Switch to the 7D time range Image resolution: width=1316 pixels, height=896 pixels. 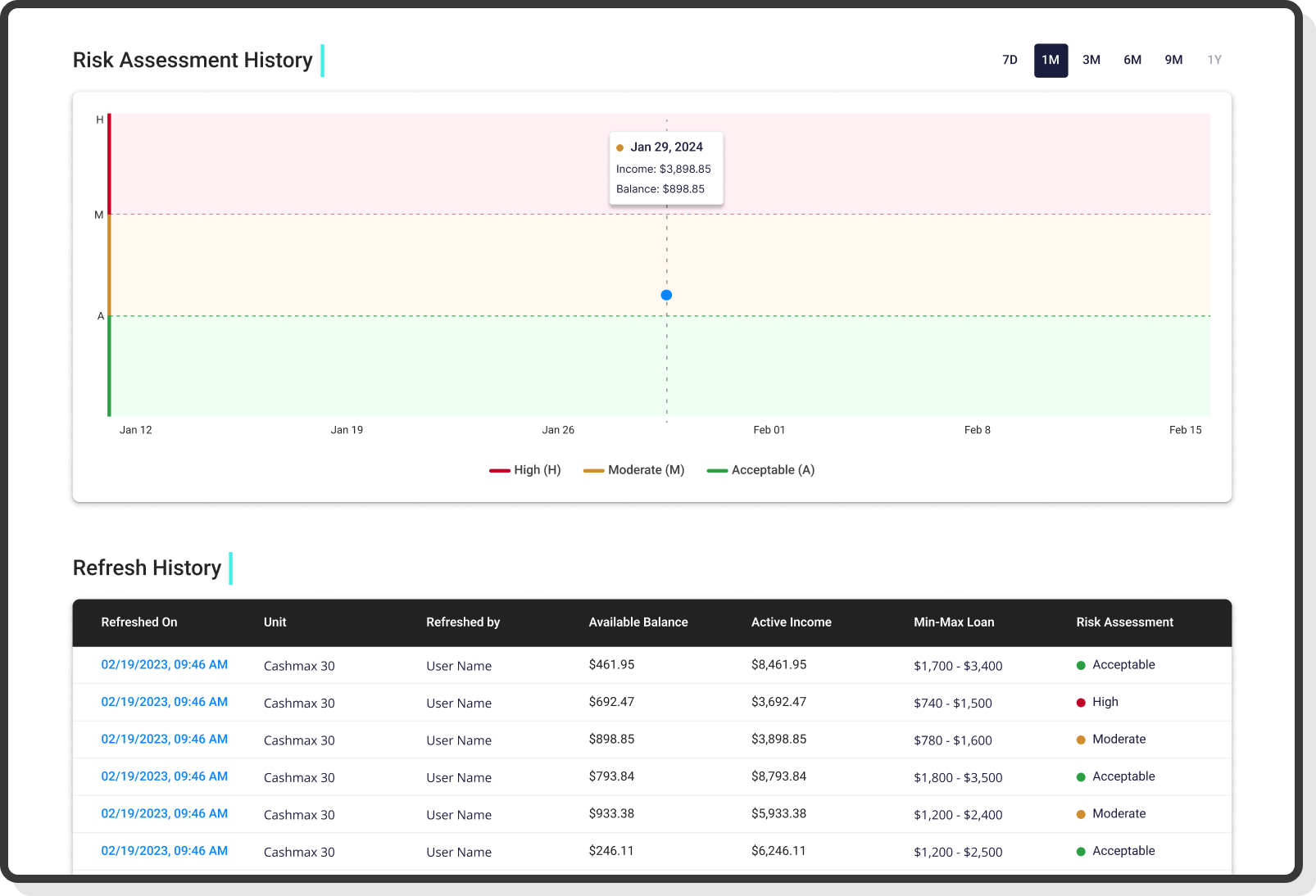point(1010,60)
